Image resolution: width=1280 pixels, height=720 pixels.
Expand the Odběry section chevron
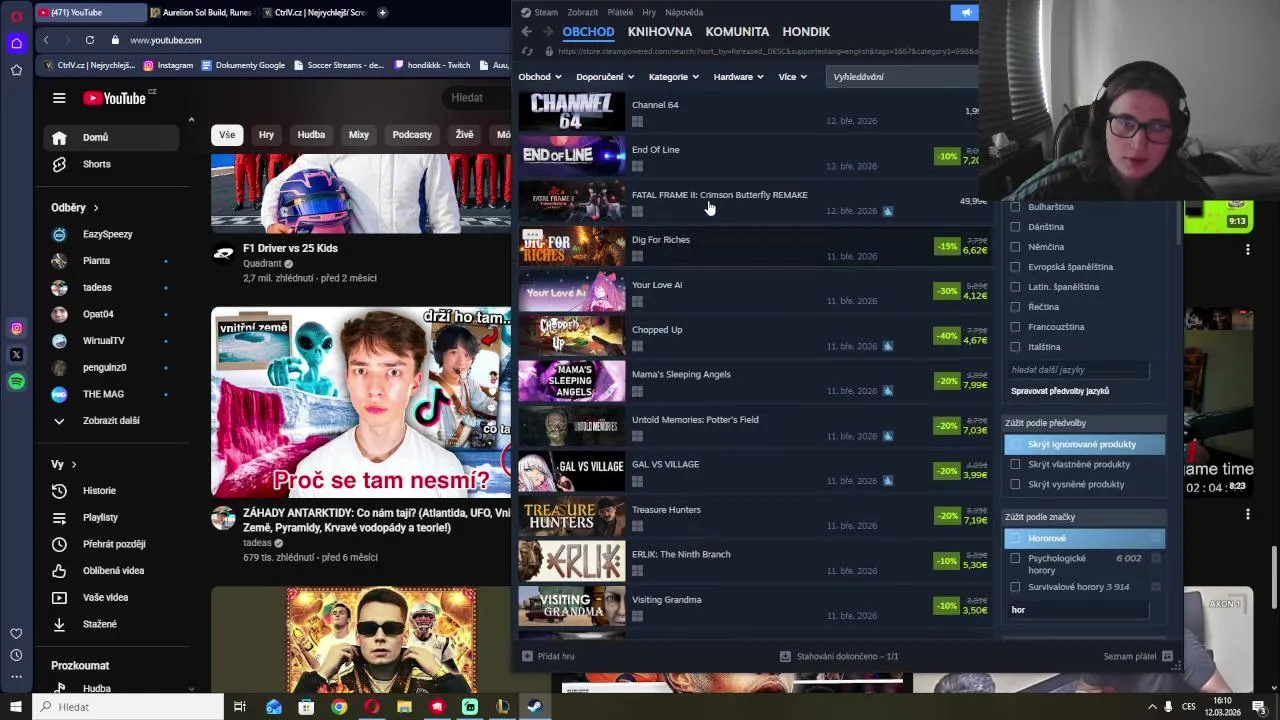click(x=96, y=208)
